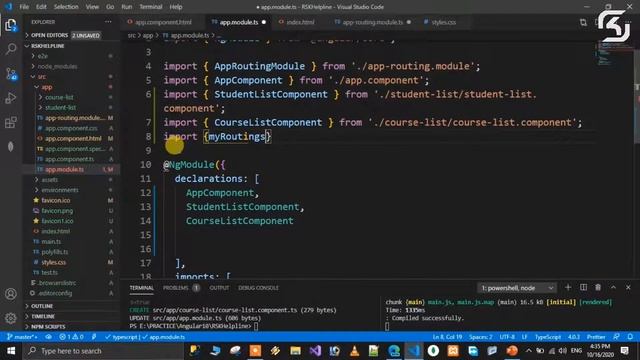640x360 pixels.
Task: Switch to the Debug Console tab
Action: (258, 288)
